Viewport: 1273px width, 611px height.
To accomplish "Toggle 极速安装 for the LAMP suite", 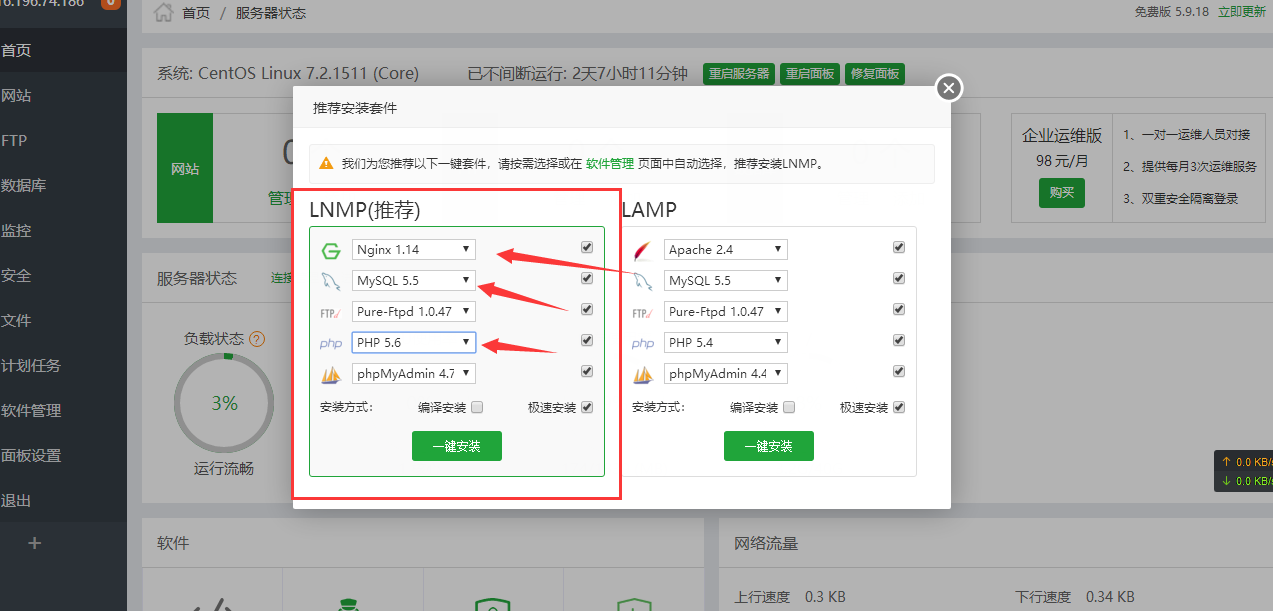I will tap(899, 407).
